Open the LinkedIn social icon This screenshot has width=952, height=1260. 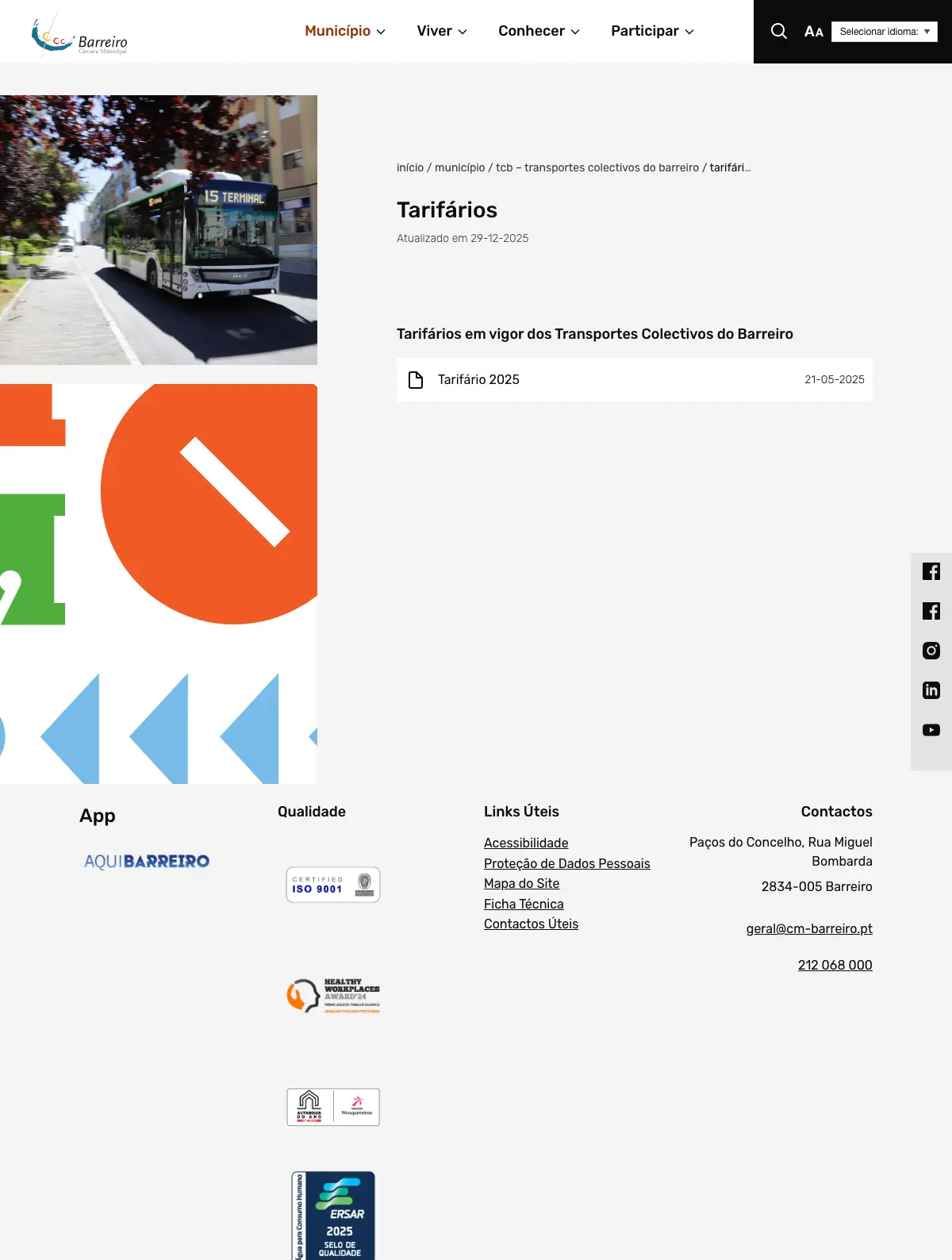(x=931, y=690)
